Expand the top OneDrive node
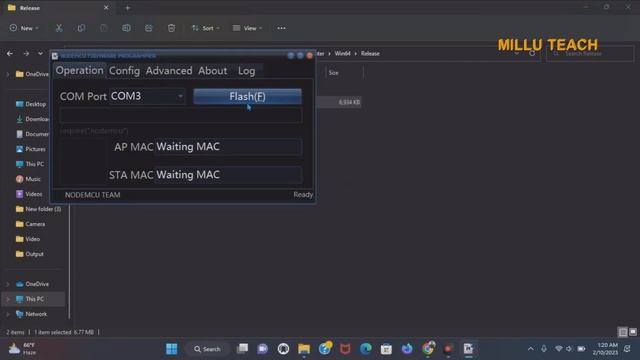 pyautogui.click(x=8, y=74)
